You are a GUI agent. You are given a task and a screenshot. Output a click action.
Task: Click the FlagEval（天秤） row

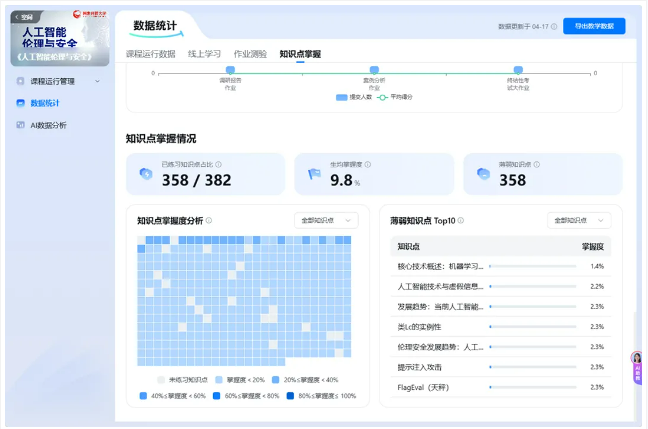(x=500, y=387)
